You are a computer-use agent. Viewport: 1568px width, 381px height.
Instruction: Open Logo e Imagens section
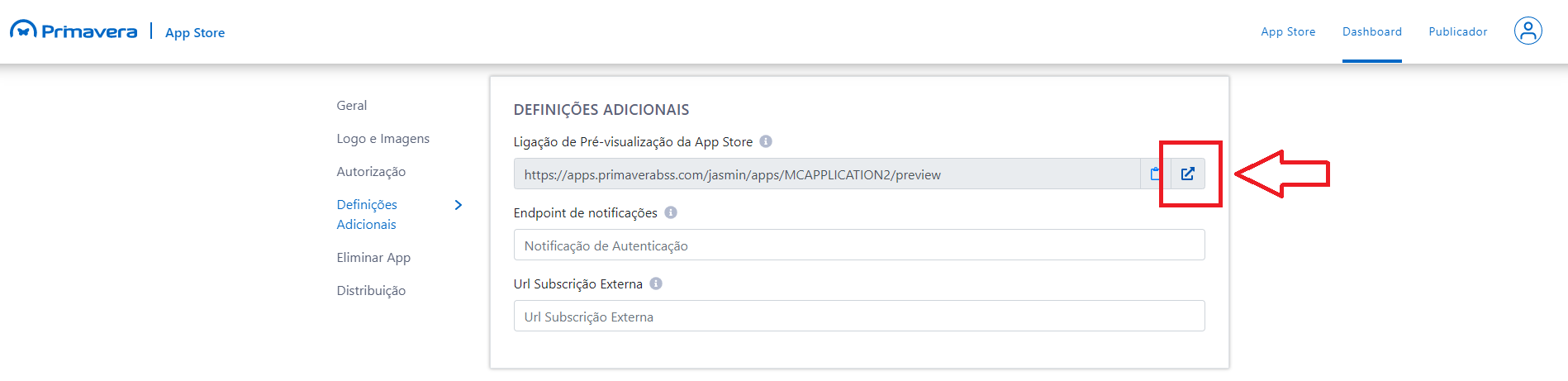(x=382, y=139)
